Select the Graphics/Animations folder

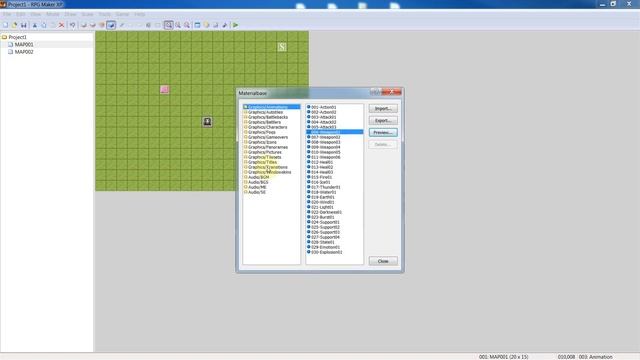pos(271,107)
